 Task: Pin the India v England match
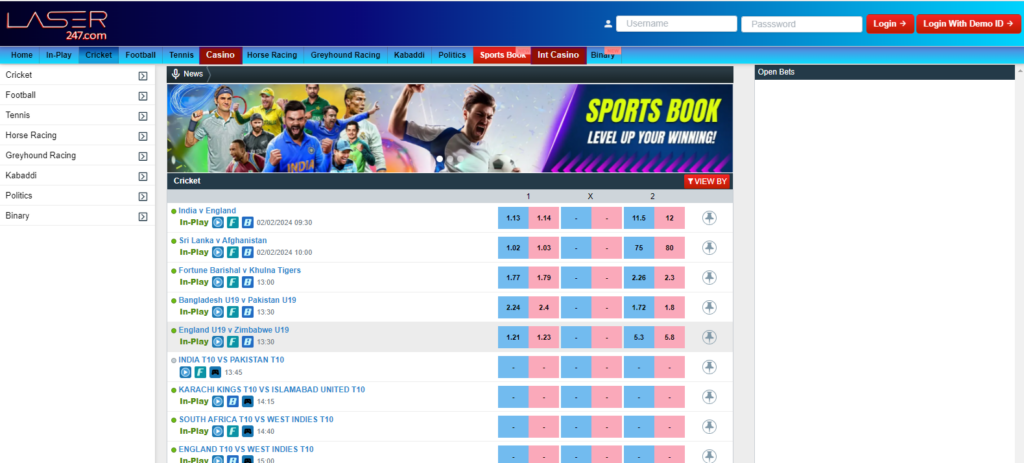click(x=709, y=218)
